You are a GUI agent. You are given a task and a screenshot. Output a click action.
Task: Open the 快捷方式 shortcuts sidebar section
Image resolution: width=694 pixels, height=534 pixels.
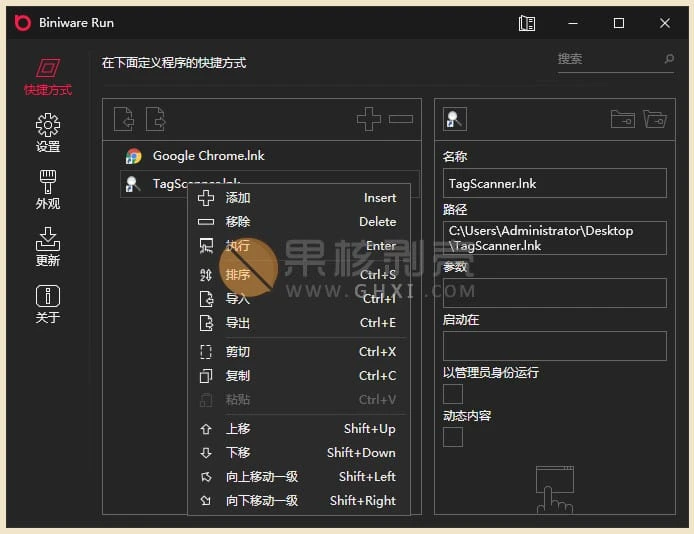48,77
